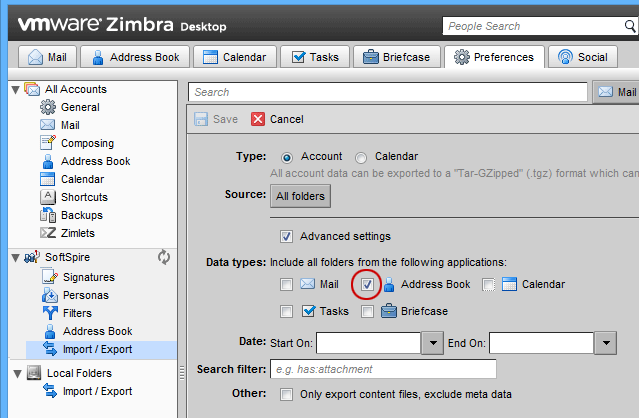Click the Mail envelope icon in Data types

coord(307,284)
